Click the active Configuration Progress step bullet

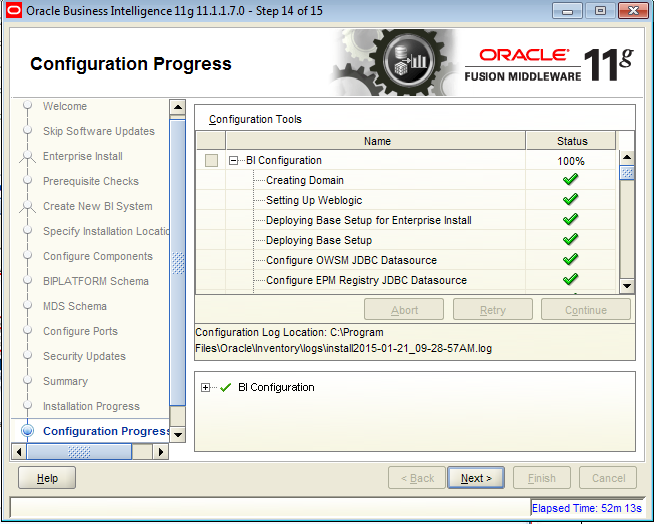tap(28, 431)
